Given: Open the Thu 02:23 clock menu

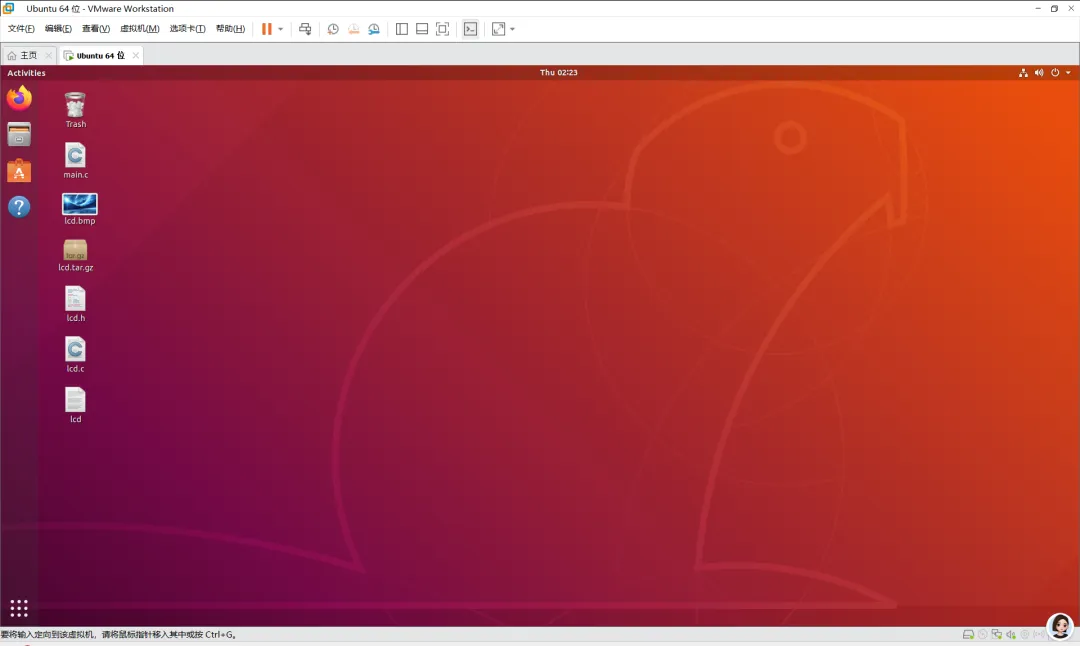Looking at the screenshot, I should [559, 72].
